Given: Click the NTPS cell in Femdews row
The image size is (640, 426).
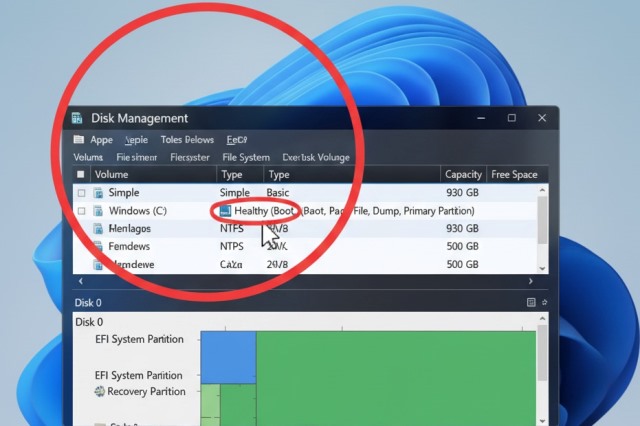Looking at the screenshot, I should (x=231, y=246).
